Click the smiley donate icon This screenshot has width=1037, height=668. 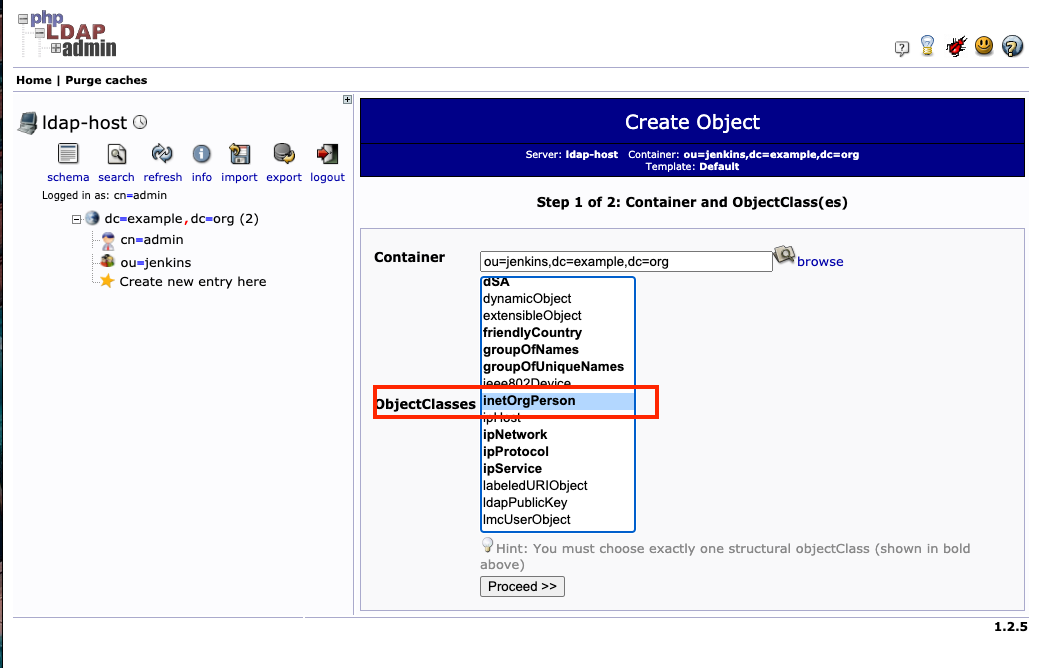pyautogui.click(x=984, y=46)
